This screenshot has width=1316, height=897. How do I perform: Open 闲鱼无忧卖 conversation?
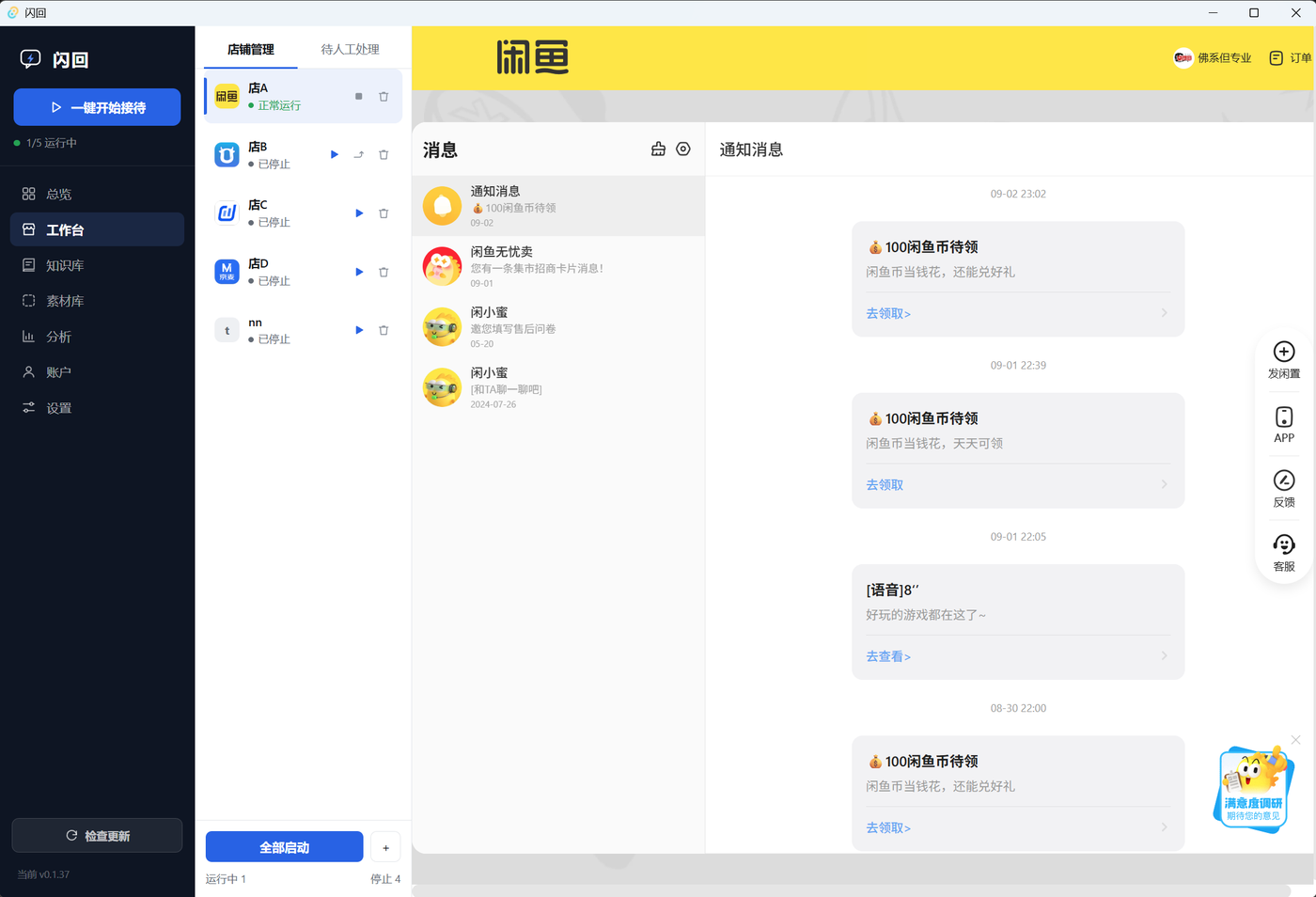(558, 266)
